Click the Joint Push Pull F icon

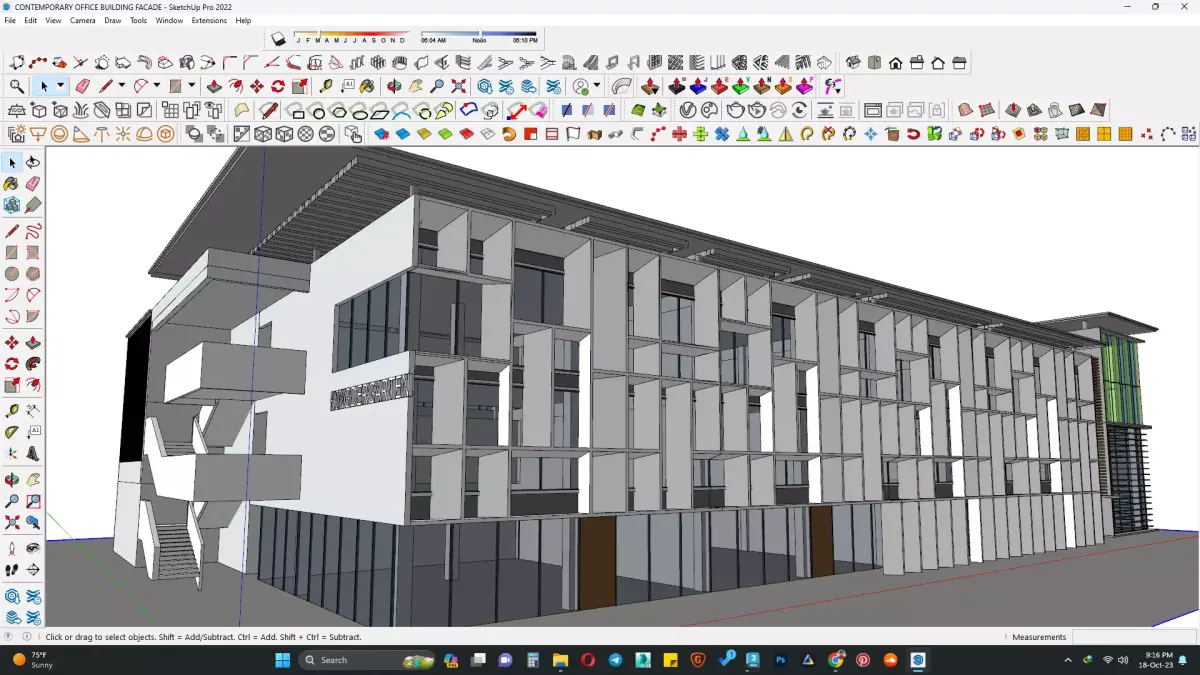(x=804, y=87)
